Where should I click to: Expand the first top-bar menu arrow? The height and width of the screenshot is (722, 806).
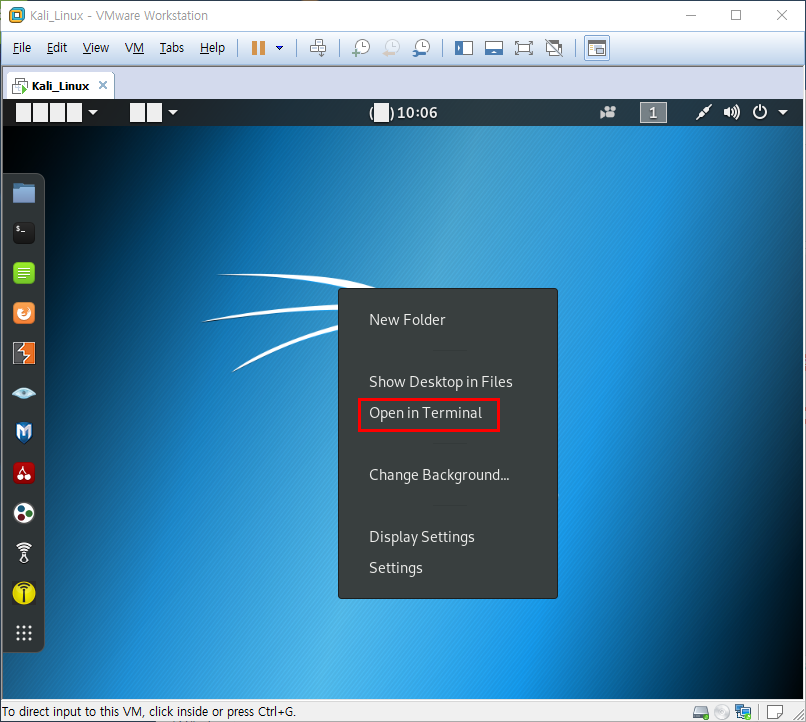click(93, 113)
